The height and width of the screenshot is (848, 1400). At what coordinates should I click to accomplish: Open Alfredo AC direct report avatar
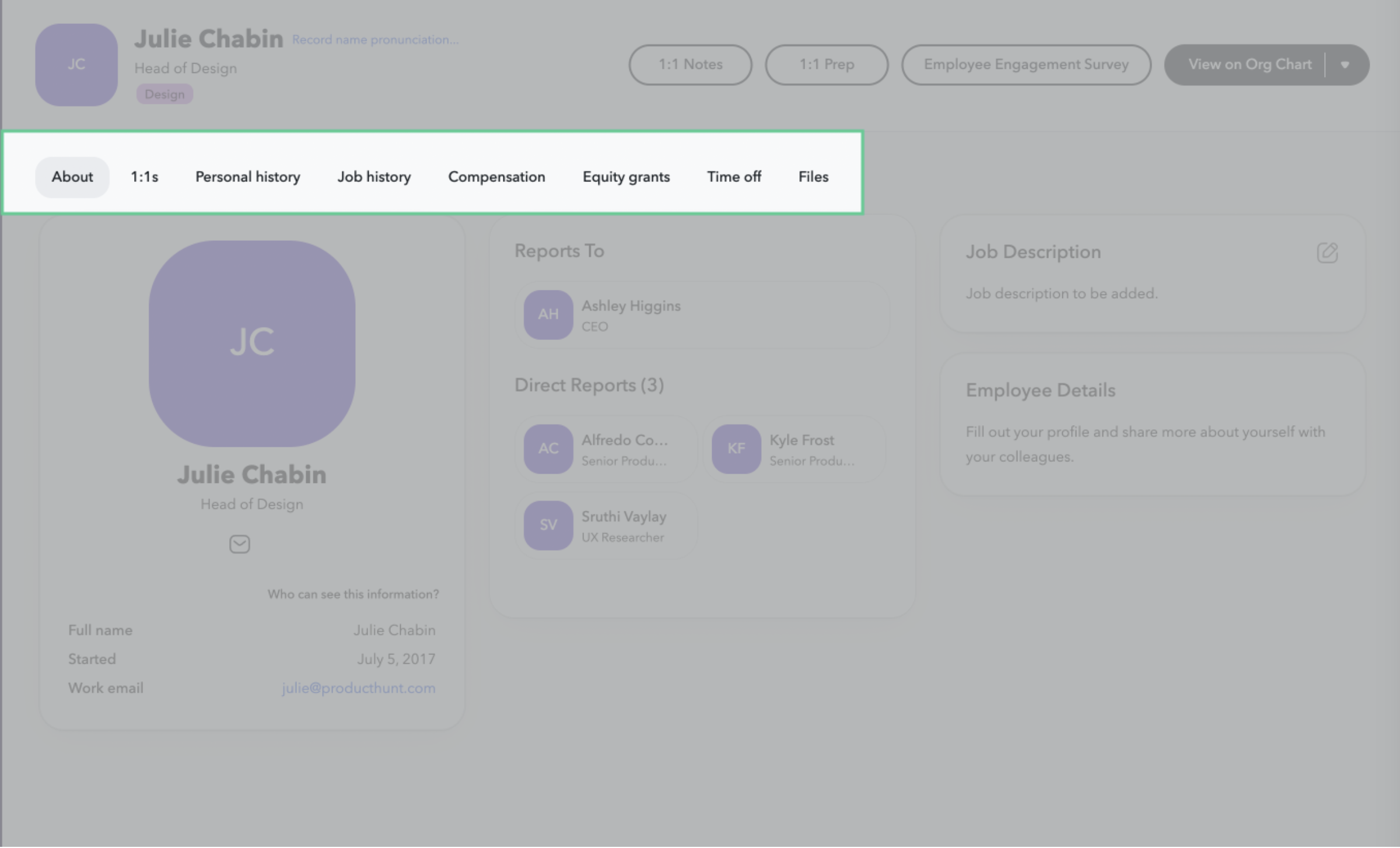[548, 449]
